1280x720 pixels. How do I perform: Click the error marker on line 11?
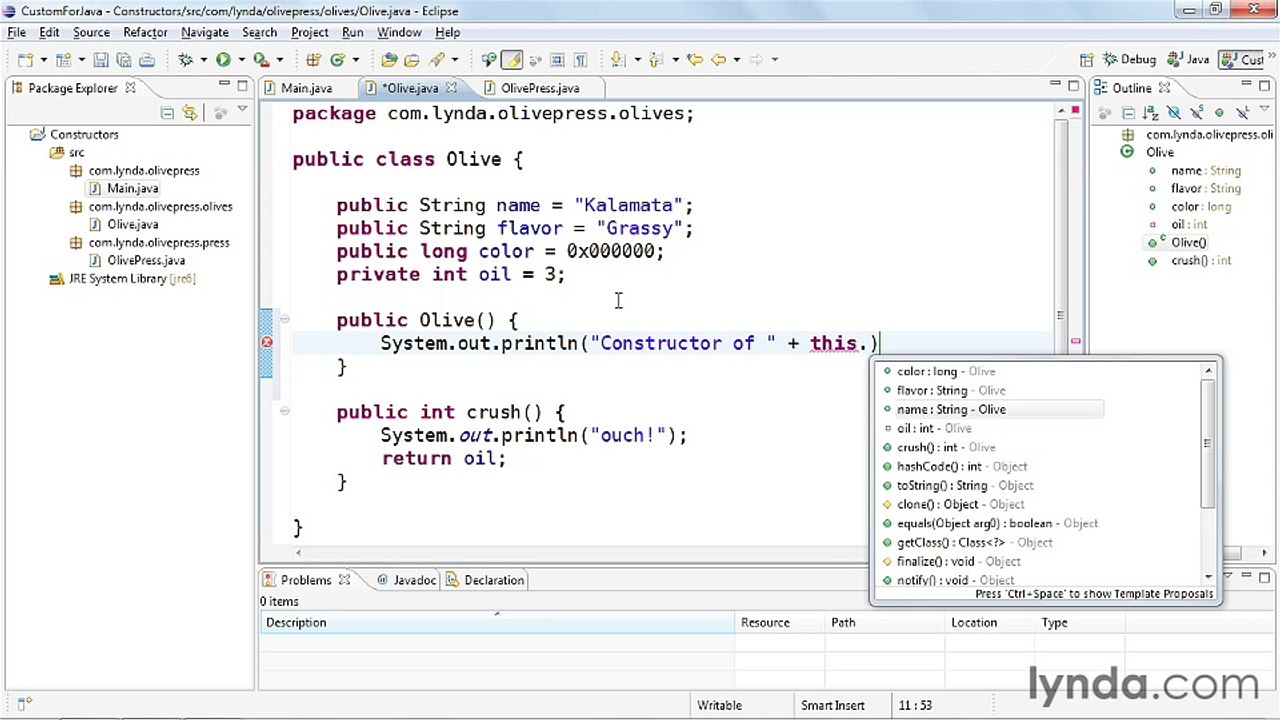point(267,343)
